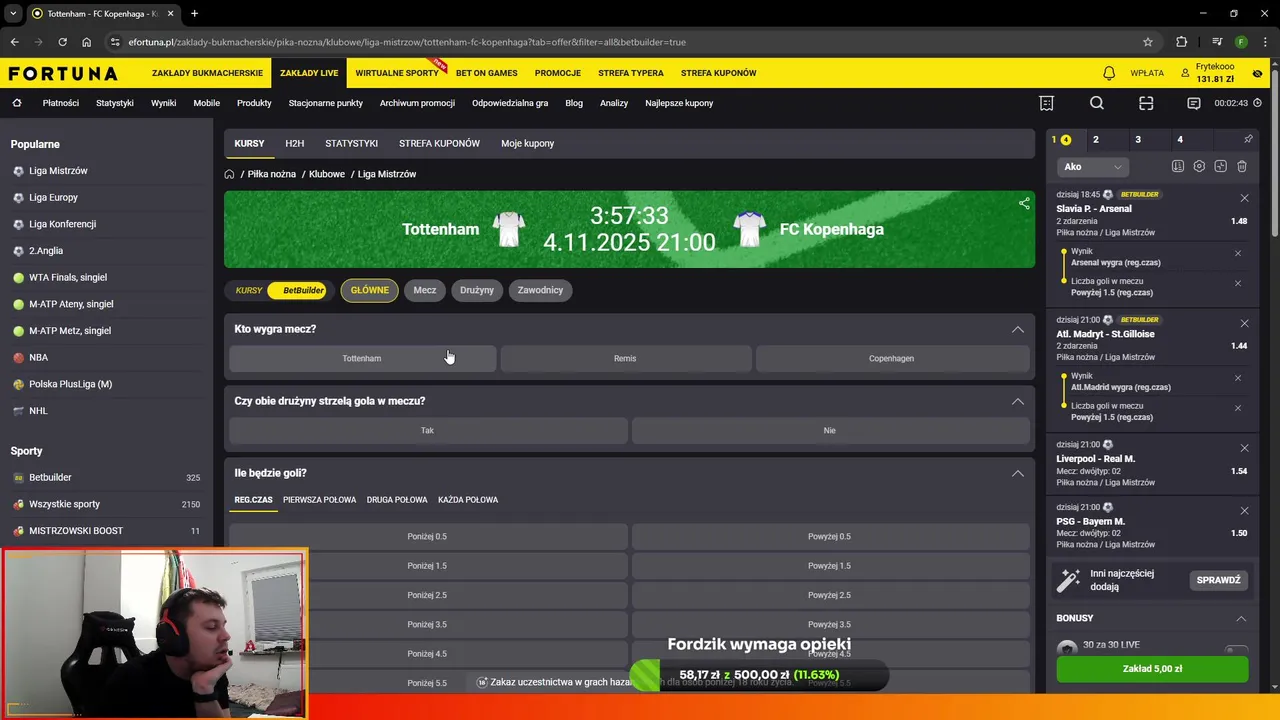Bet on Tottenham to win

362,358
